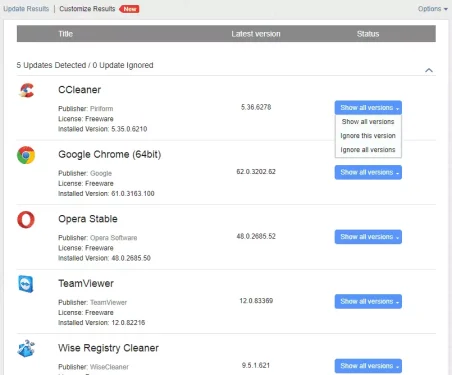Click the Piriform publisher link
This screenshot has width=452, height=375.
coord(102,109)
